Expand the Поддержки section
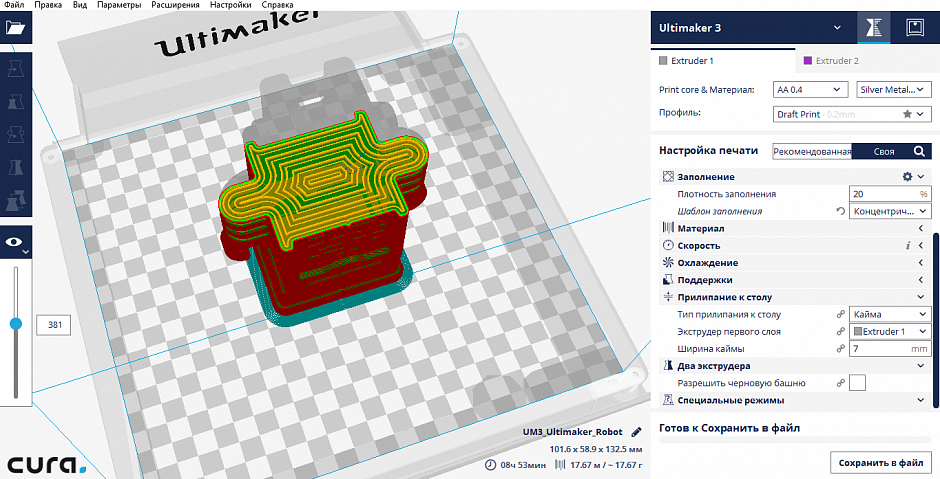This screenshot has width=940, height=479. [x=920, y=280]
